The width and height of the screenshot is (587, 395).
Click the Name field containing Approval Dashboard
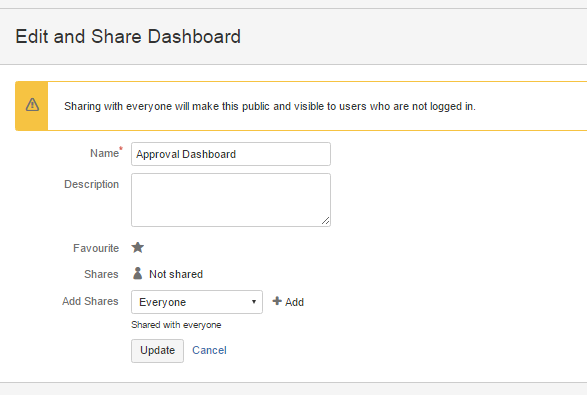pyautogui.click(x=231, y=154)
